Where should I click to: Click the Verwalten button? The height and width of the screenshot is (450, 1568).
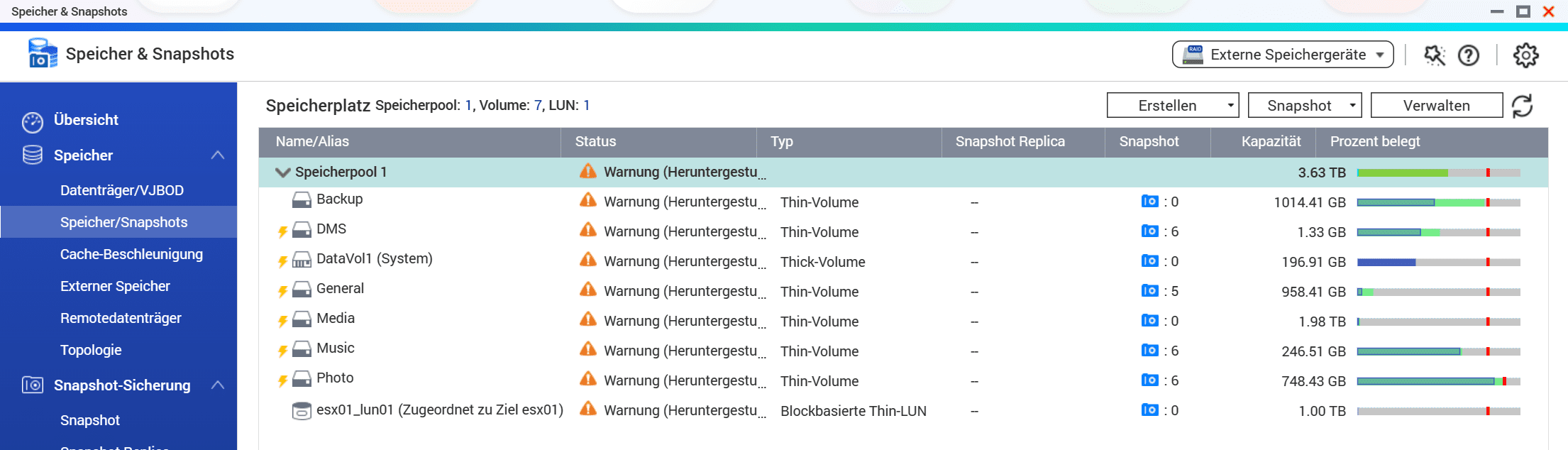[1436, 106]
